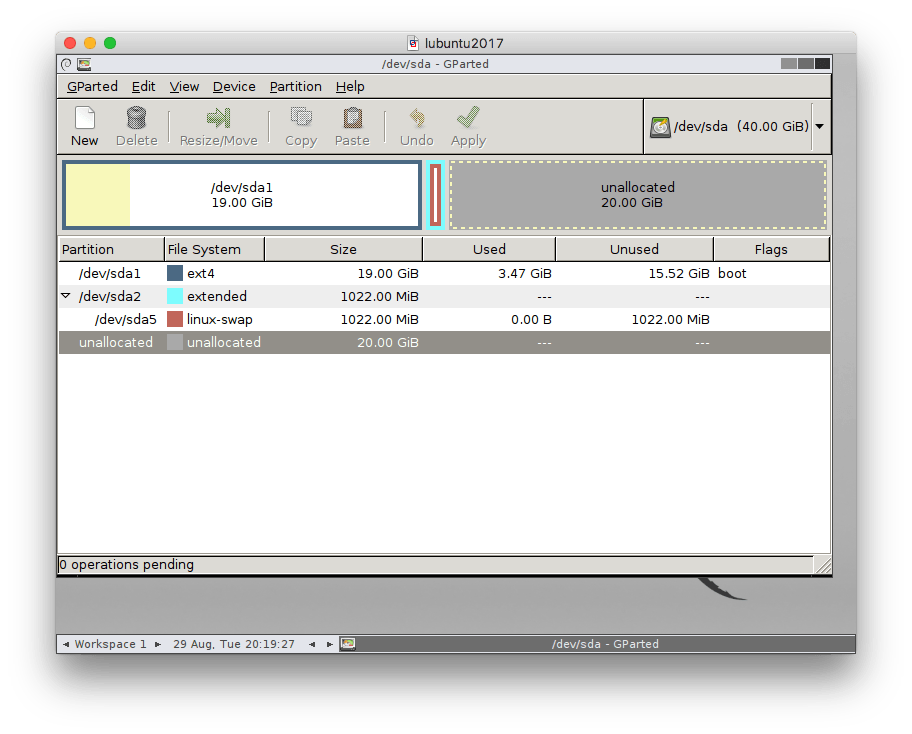Sort by Size column header
The height and width of the screenshot is (734, 912).
pyautogui.click(x=344, y=250)
